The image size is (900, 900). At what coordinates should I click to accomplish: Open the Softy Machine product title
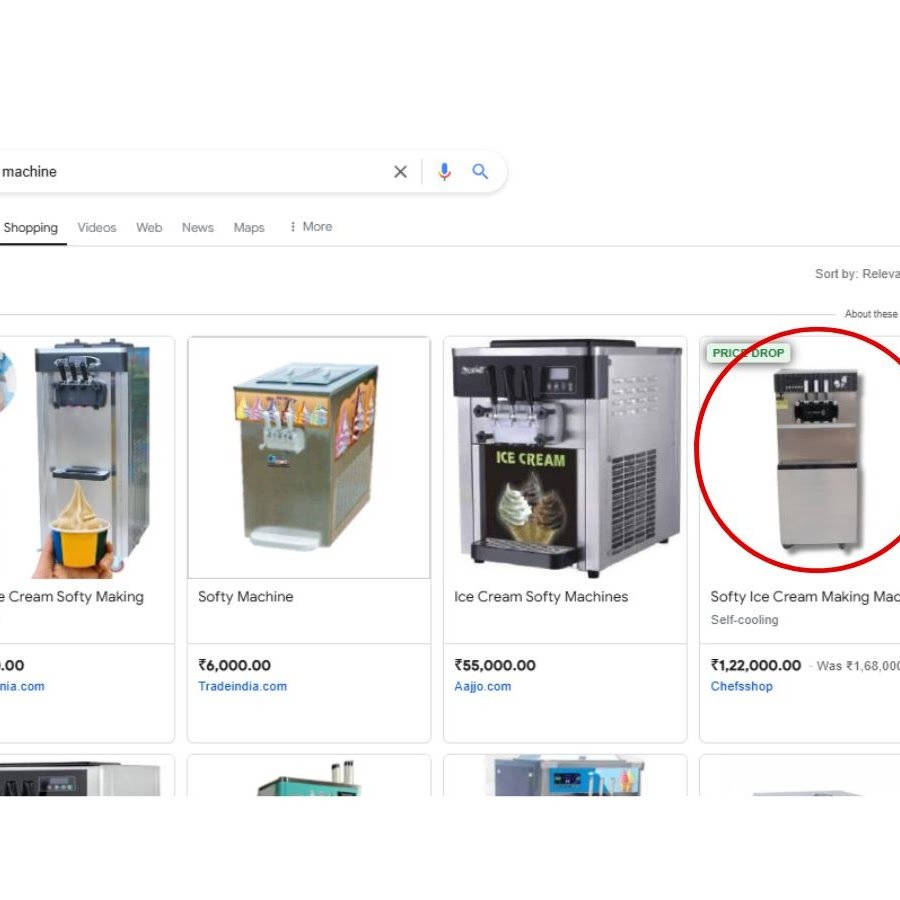coord(246,597)
